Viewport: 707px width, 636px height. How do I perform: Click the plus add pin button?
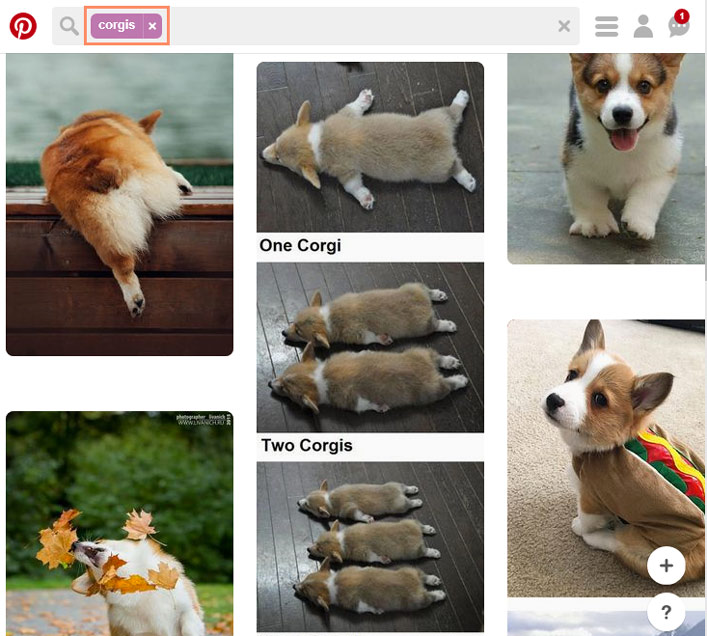click(666, 566)
